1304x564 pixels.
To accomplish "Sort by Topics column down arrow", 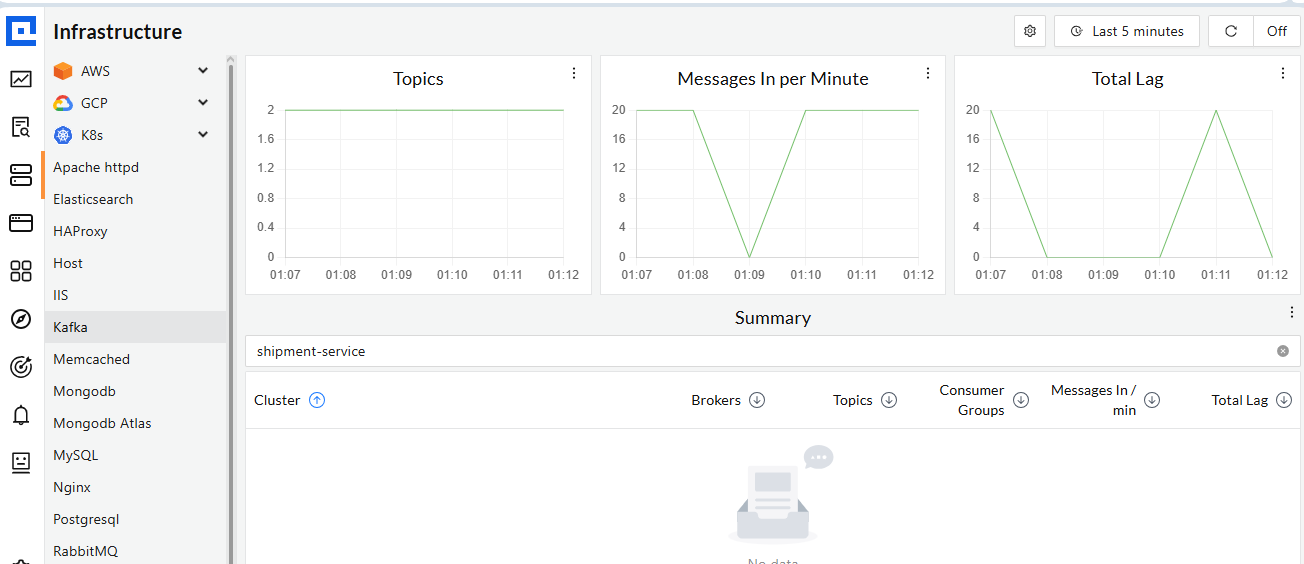I will point(889,400).
